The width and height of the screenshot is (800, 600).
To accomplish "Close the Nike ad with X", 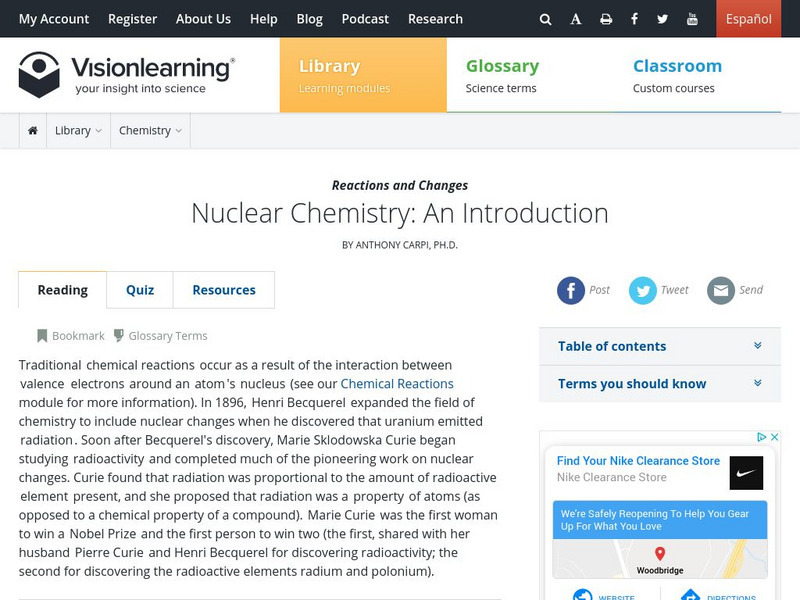I will pos(775,438).
